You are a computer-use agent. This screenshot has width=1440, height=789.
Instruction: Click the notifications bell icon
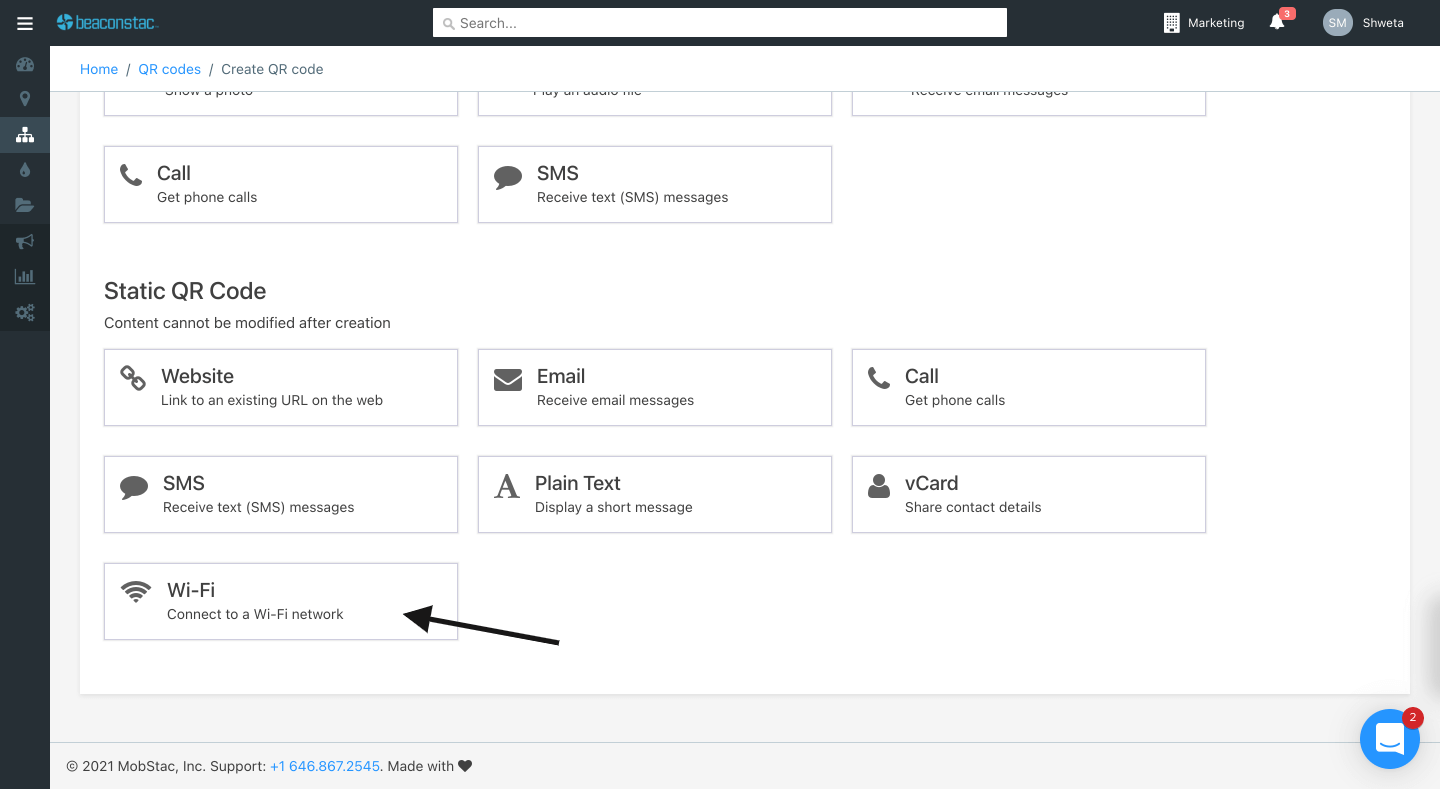pos(1277,23)
